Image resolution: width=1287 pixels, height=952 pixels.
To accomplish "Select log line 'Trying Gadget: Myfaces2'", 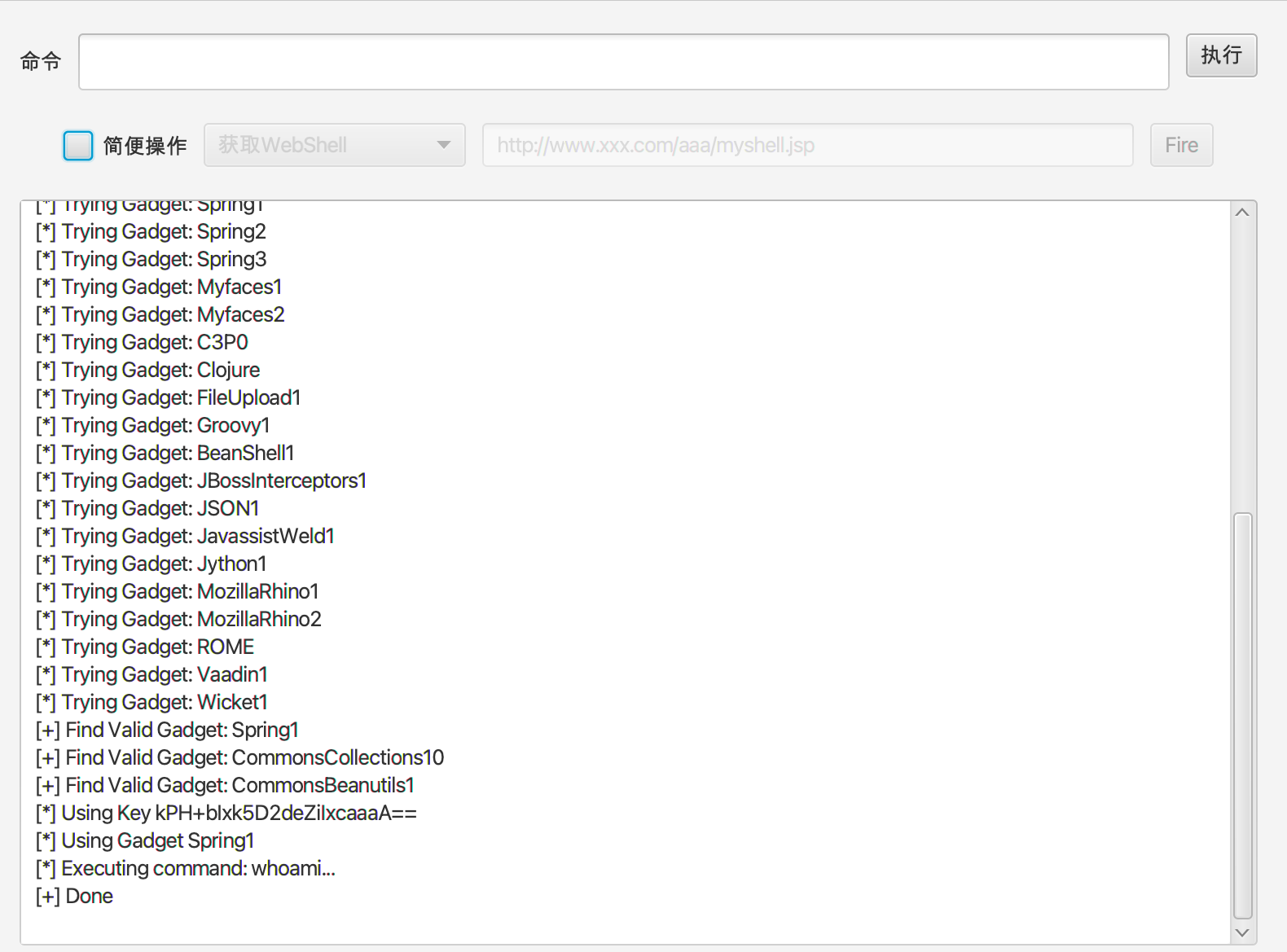I will (160, 314).
